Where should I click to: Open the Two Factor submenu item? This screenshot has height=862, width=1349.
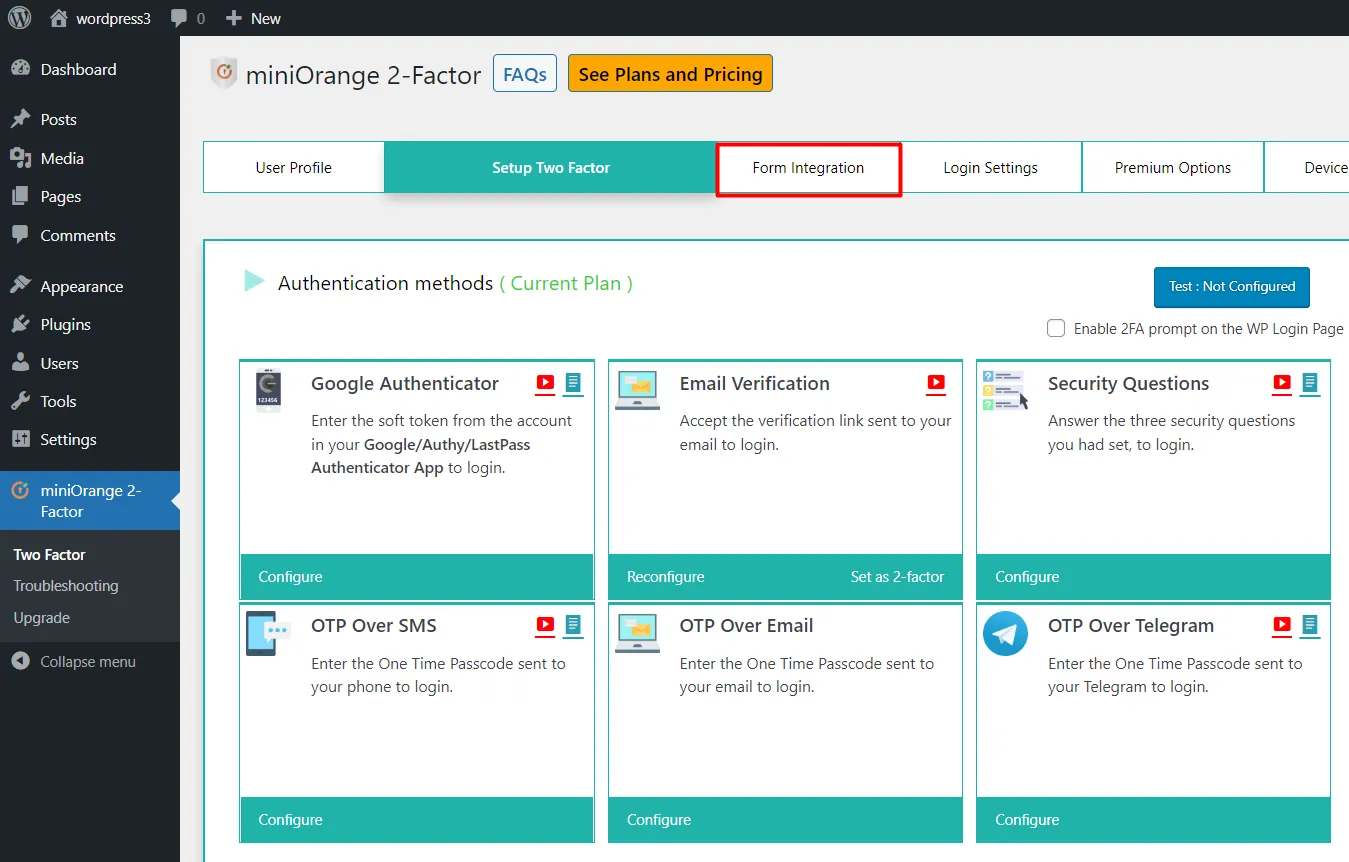[50, 554]
